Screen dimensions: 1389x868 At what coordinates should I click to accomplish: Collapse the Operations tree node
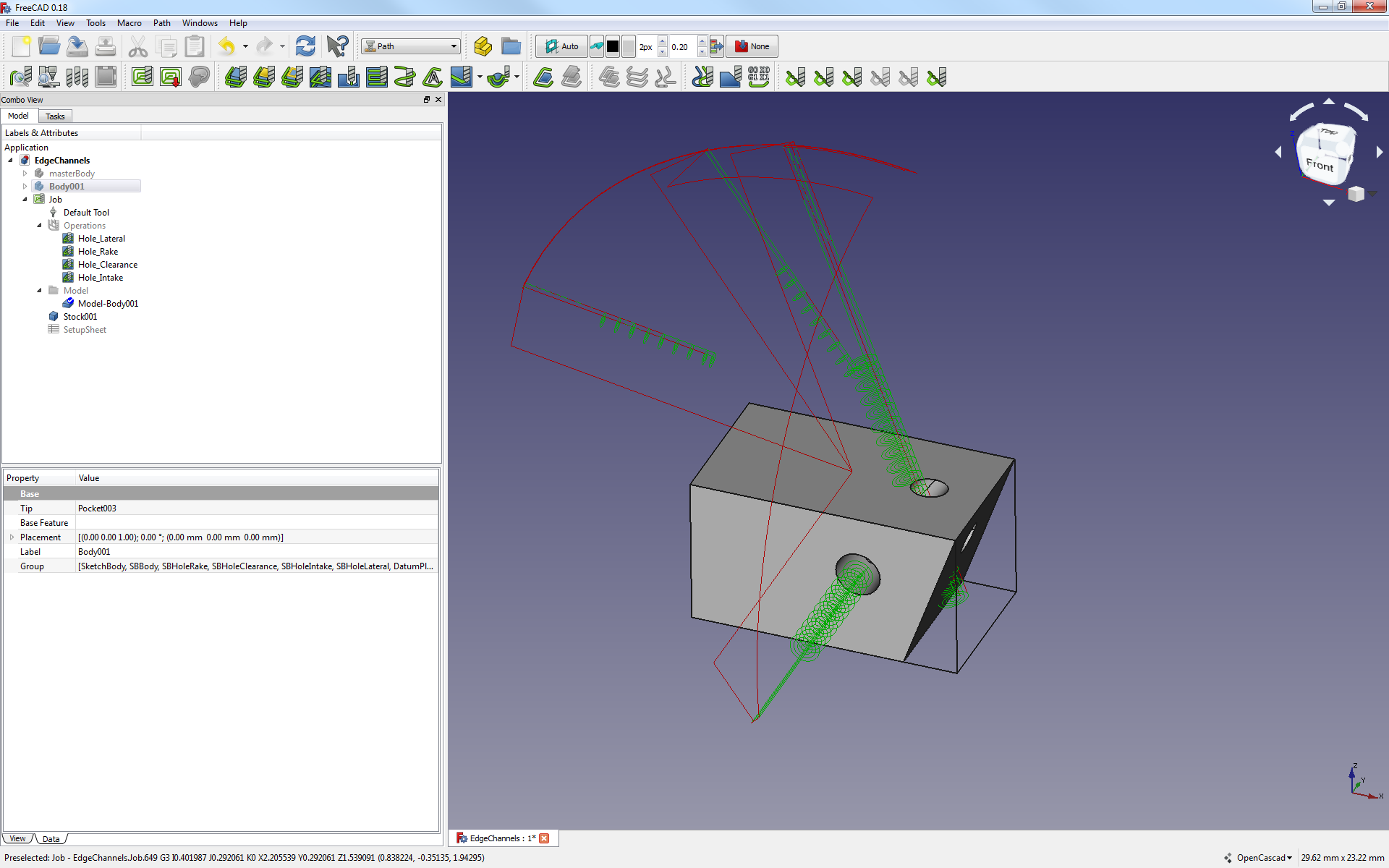[x=39, y=226]
